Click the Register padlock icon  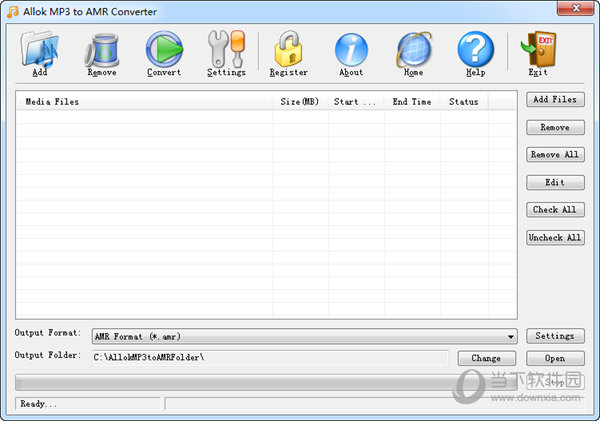(x=289, y=53)
